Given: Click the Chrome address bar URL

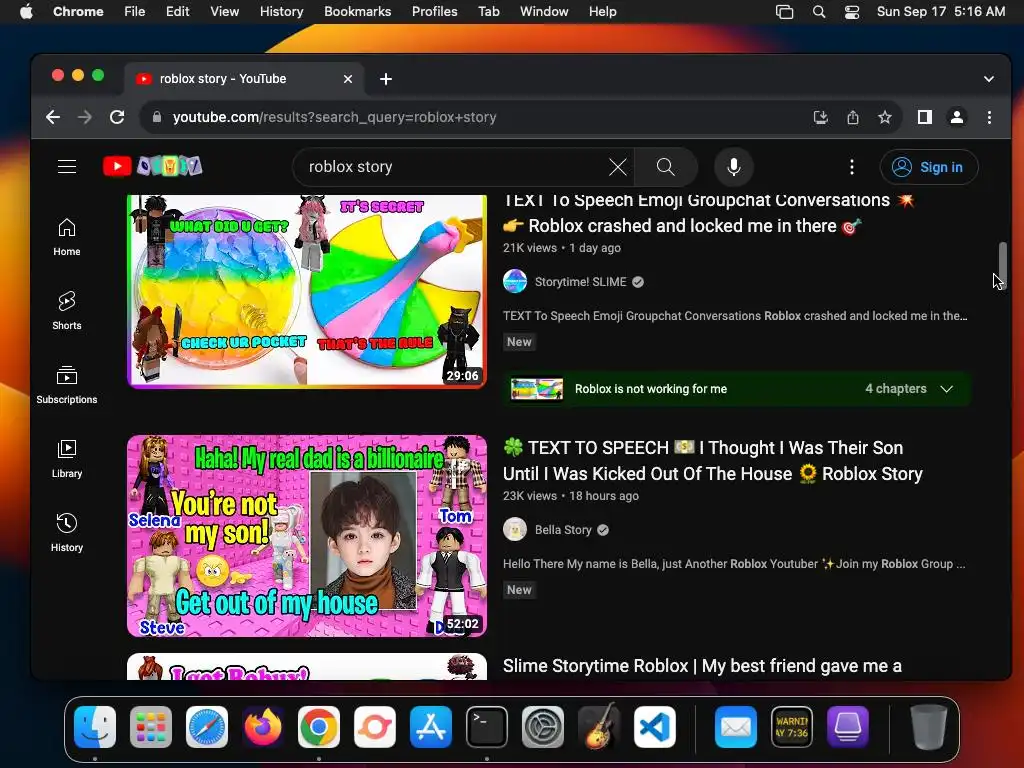Looking at the screenshot, I should (334, 118).
